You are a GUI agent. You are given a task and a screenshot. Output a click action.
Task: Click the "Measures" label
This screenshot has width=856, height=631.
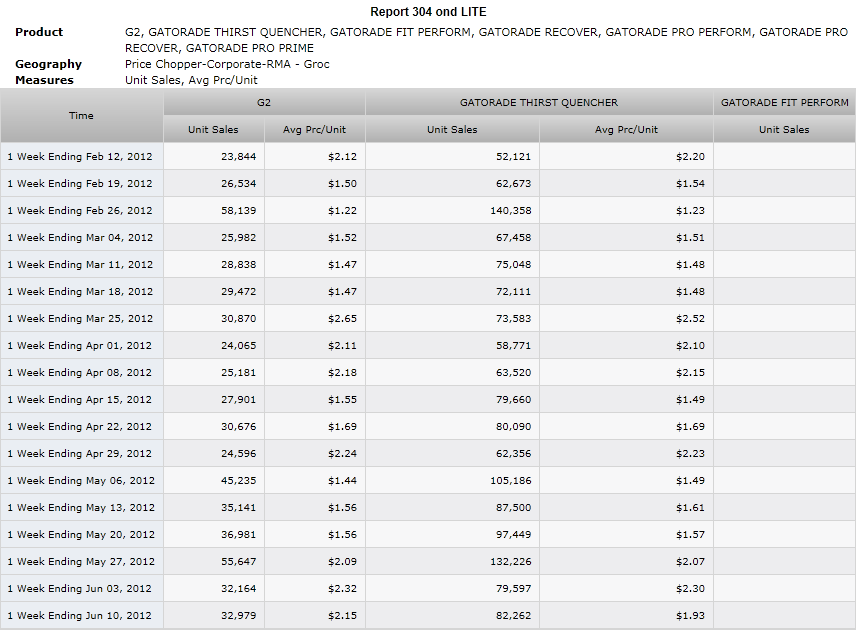[44, 80]
